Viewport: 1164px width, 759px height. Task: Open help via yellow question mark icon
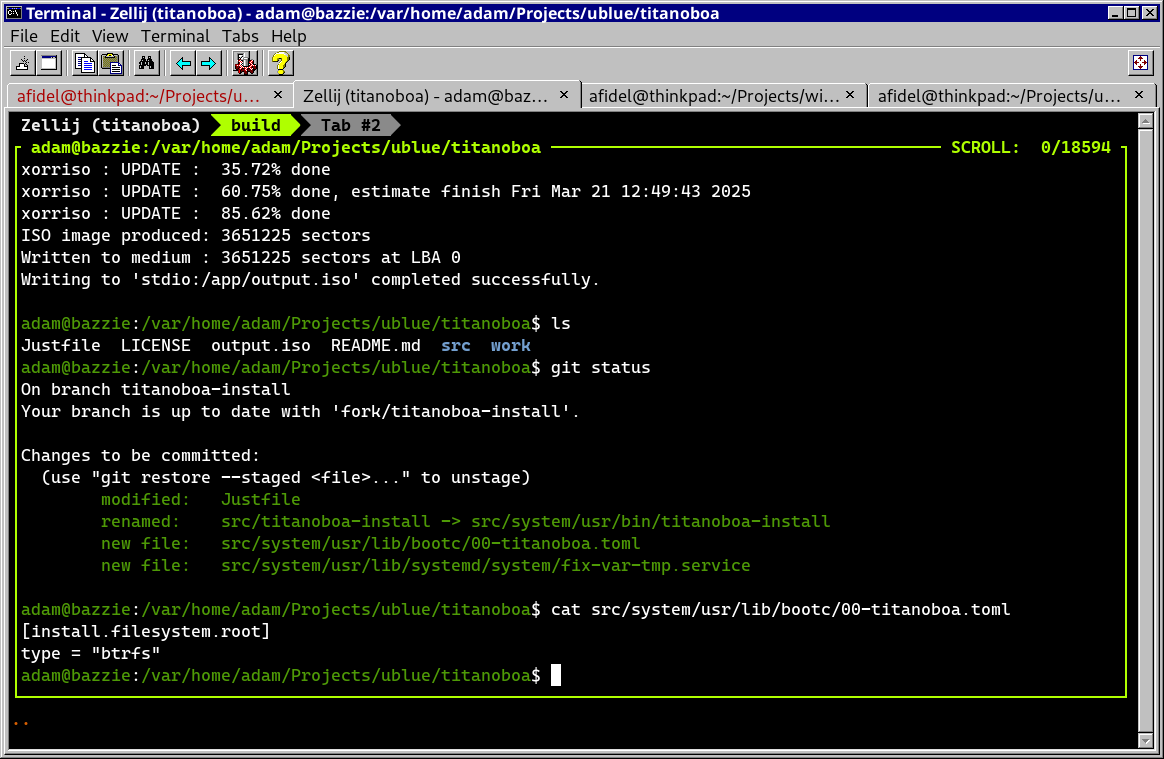281,64
